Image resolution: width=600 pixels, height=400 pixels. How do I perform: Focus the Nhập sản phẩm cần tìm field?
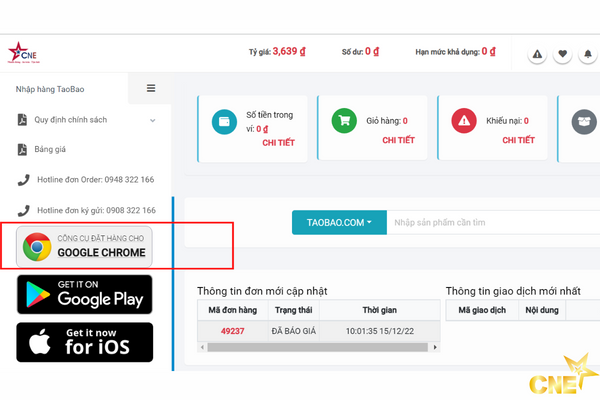click(494, 222)
